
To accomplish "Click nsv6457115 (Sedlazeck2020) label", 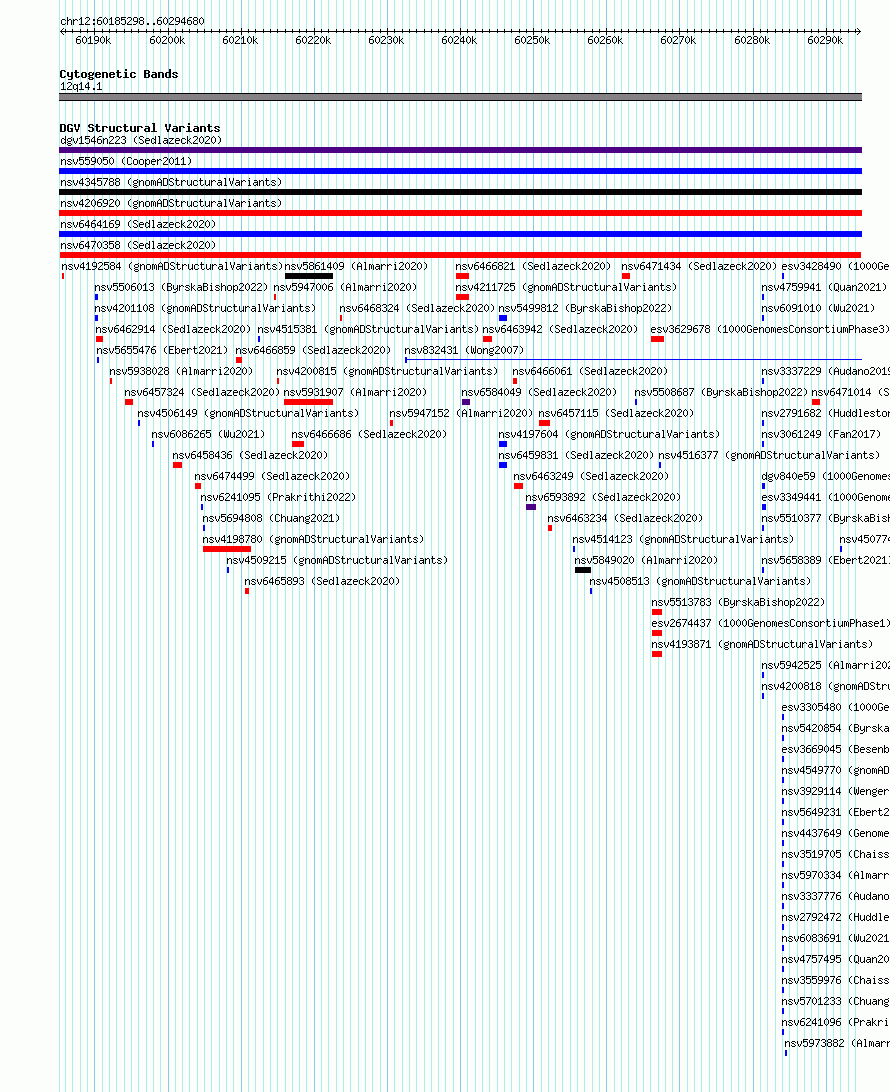I will pos(616,413).
